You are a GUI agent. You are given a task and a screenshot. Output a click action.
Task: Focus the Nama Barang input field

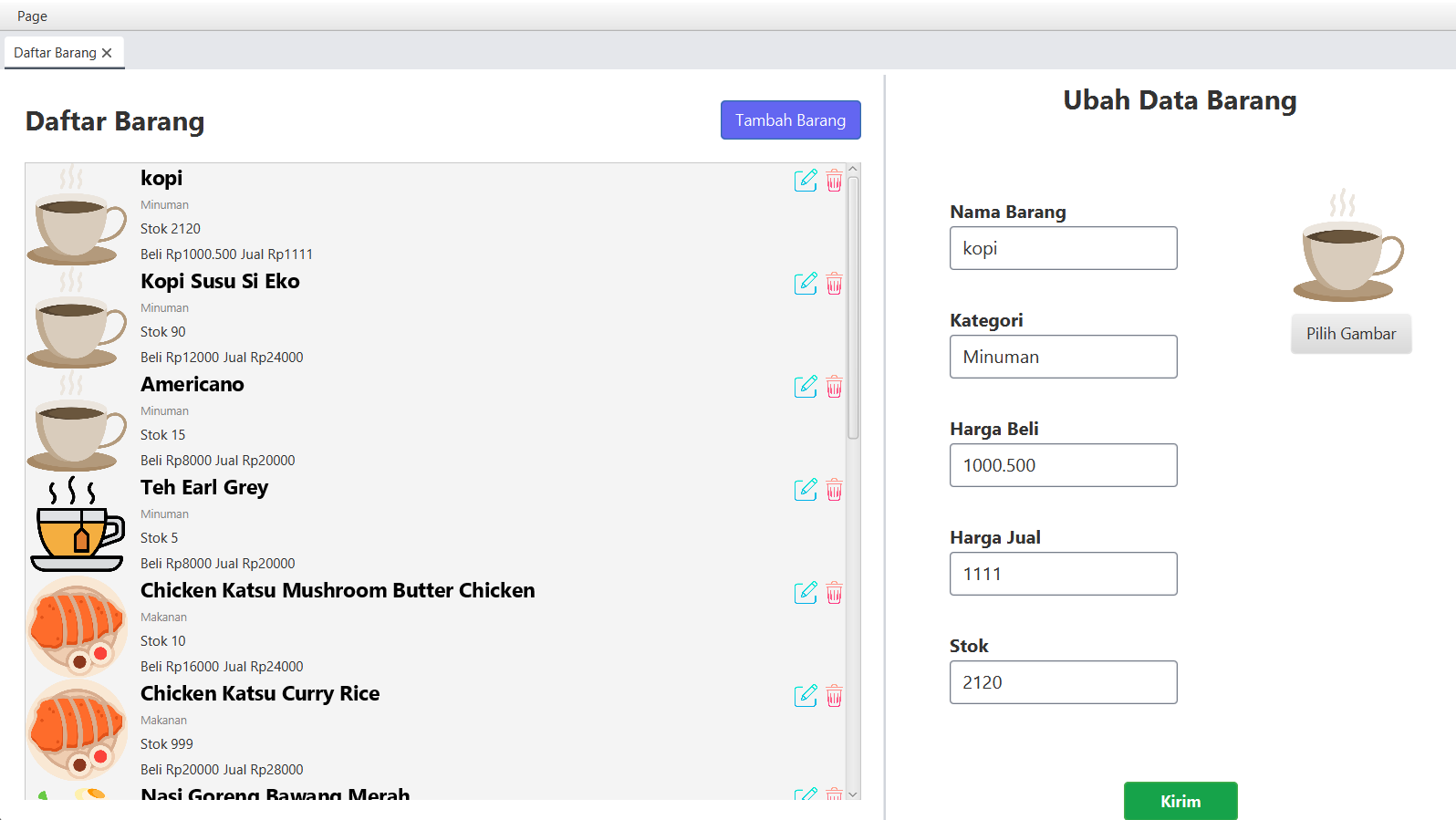click(x=1064, y=248)
